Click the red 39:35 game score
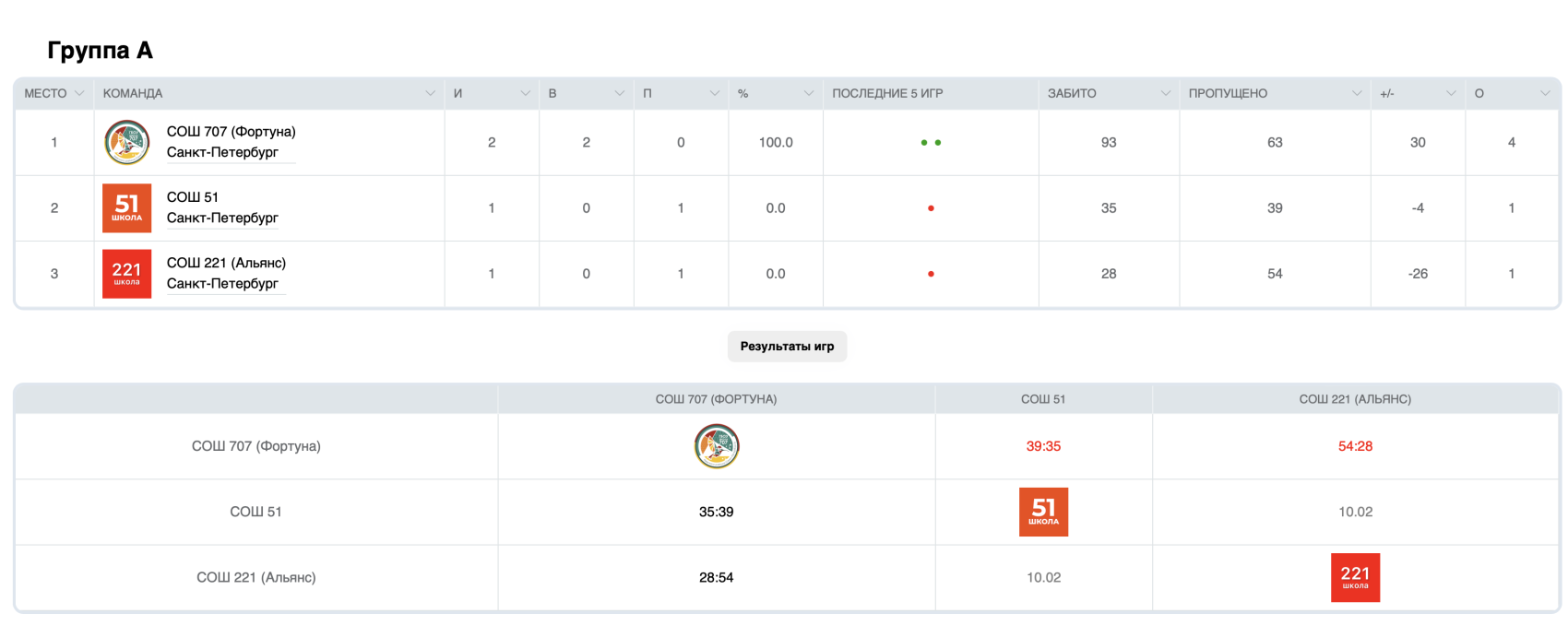1568x637 pixels. [1043, 446]
